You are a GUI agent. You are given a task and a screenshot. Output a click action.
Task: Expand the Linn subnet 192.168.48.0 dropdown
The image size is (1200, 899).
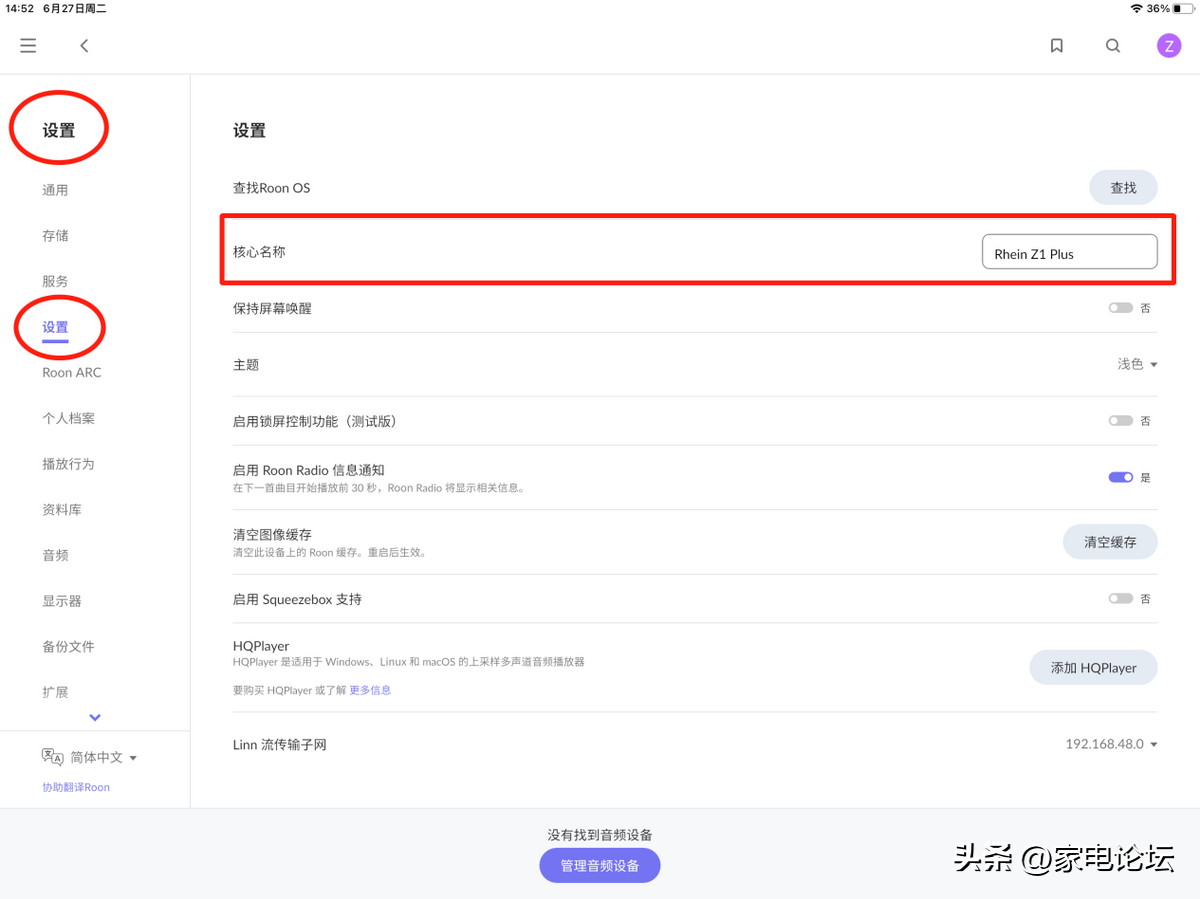point(1111,744)
